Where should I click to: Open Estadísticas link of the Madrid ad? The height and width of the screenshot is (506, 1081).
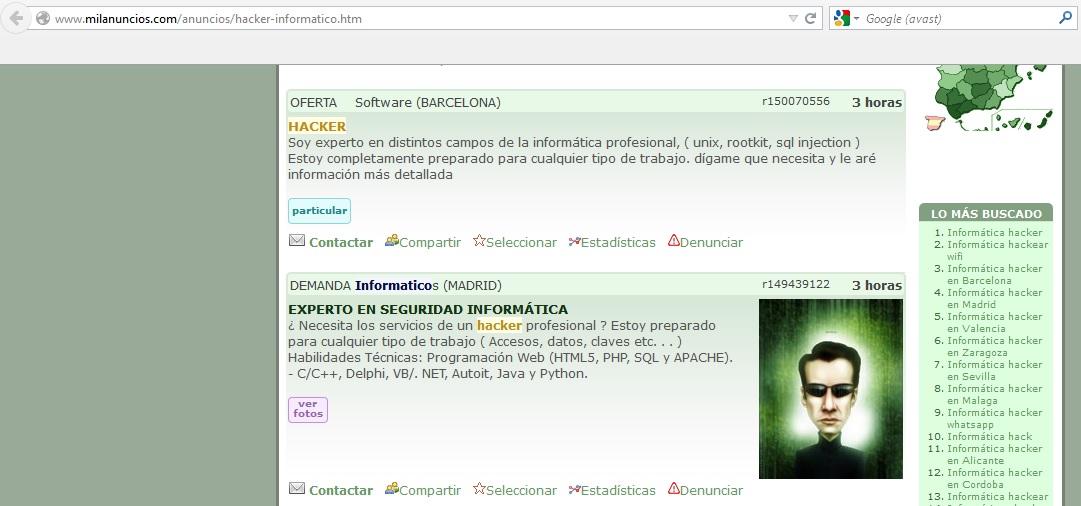(x=618, y=491)
